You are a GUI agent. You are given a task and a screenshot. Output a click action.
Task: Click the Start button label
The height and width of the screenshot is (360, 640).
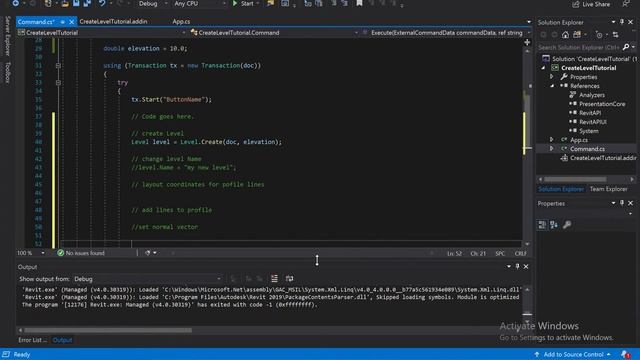(247, 4)
